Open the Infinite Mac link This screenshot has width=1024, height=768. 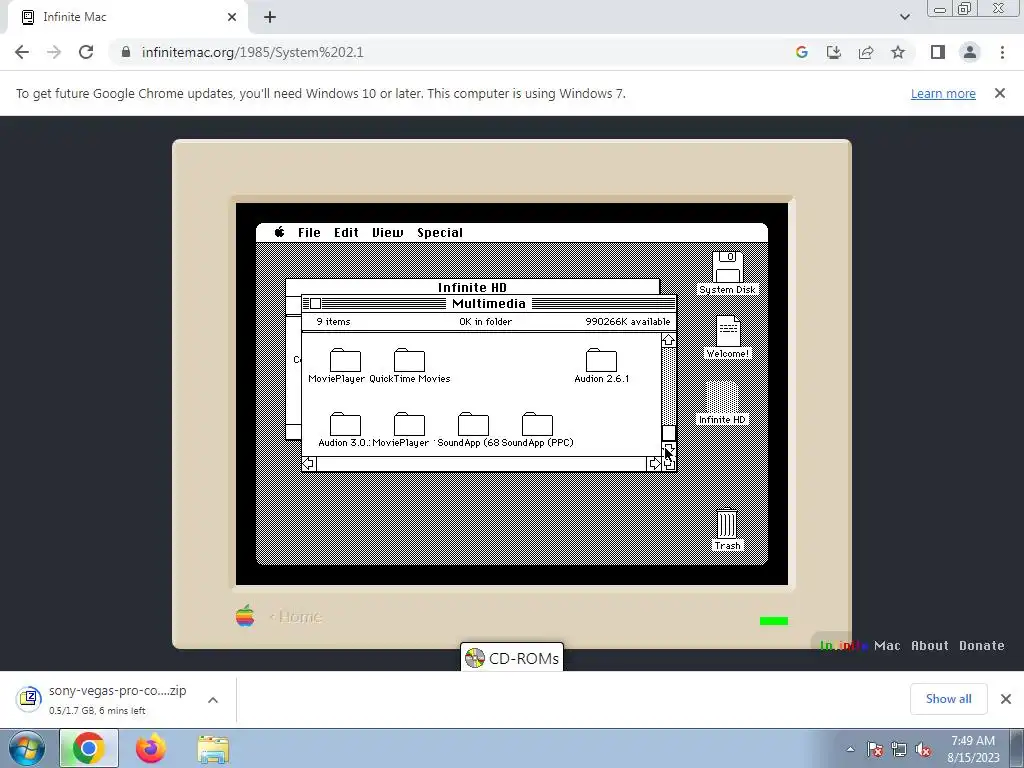click(860, 645)
